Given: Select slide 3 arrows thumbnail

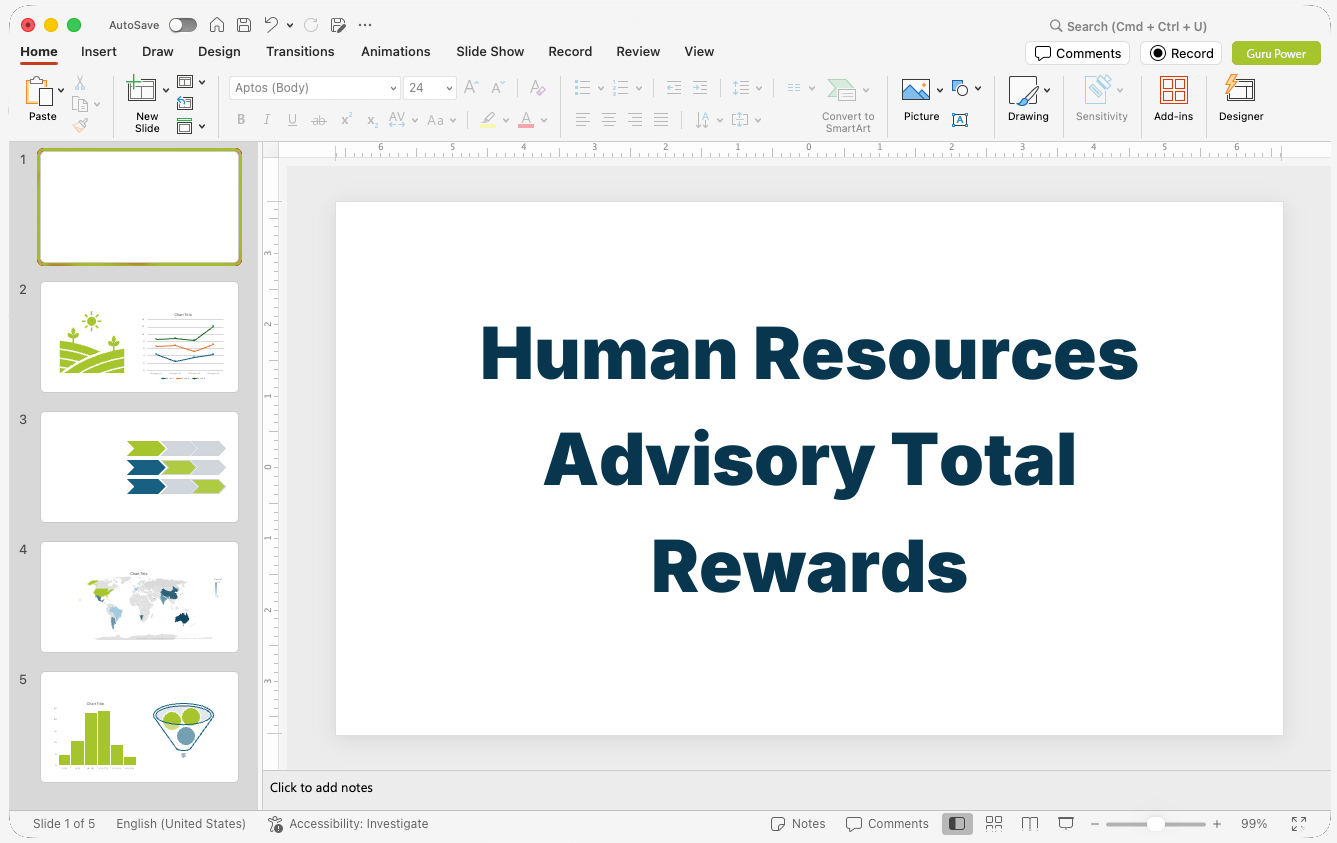Looking at the screenshot, I should pyautogui.click(x=139, y=467).
